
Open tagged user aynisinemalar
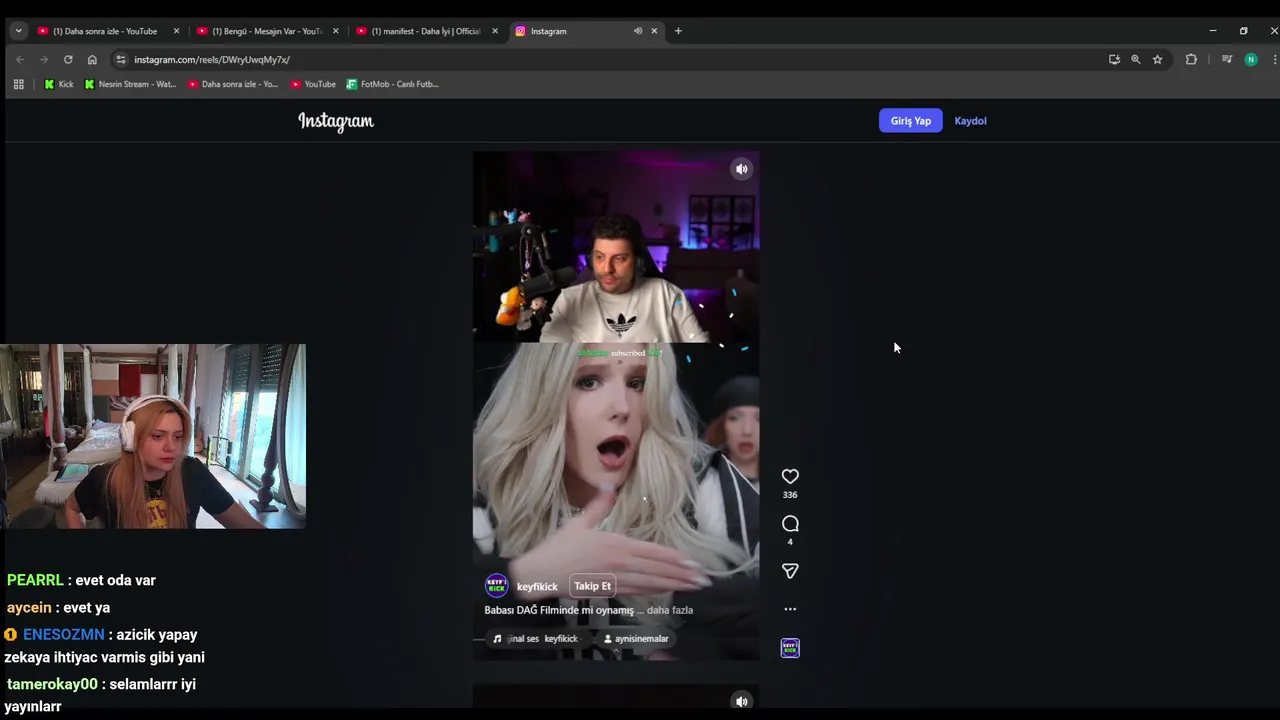[x=636, y=639]
